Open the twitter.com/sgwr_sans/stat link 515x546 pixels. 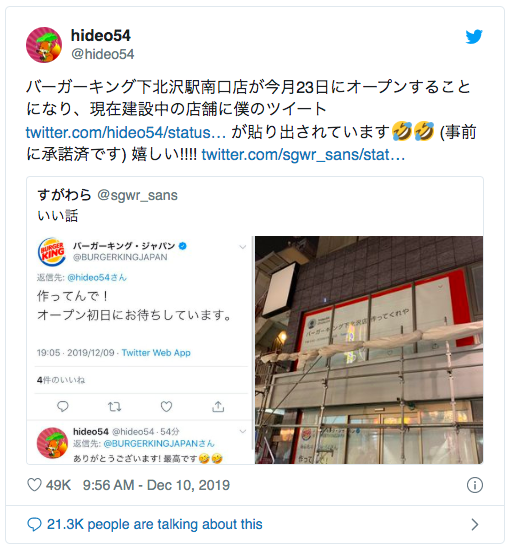[x=303, y=155]
